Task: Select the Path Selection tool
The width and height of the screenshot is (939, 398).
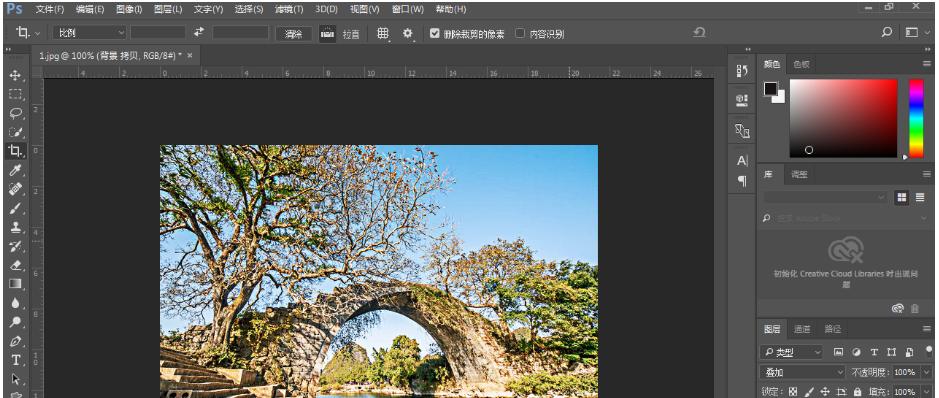Action: [x=16, y=379]
